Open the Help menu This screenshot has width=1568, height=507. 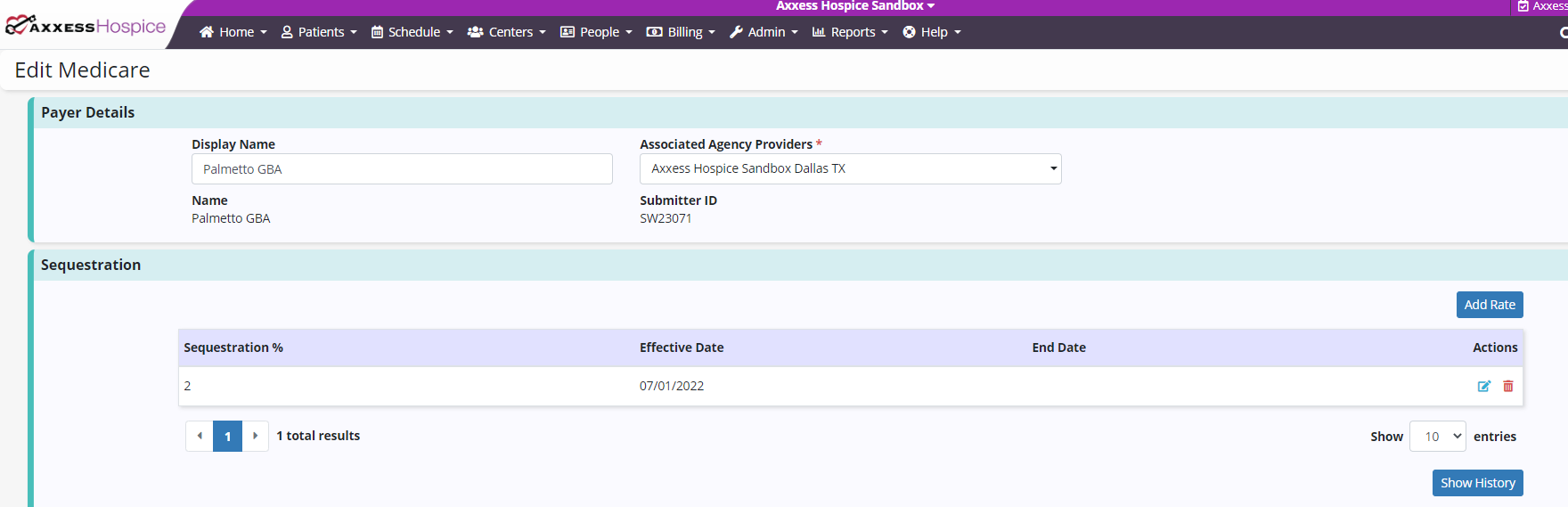[932, 32]
